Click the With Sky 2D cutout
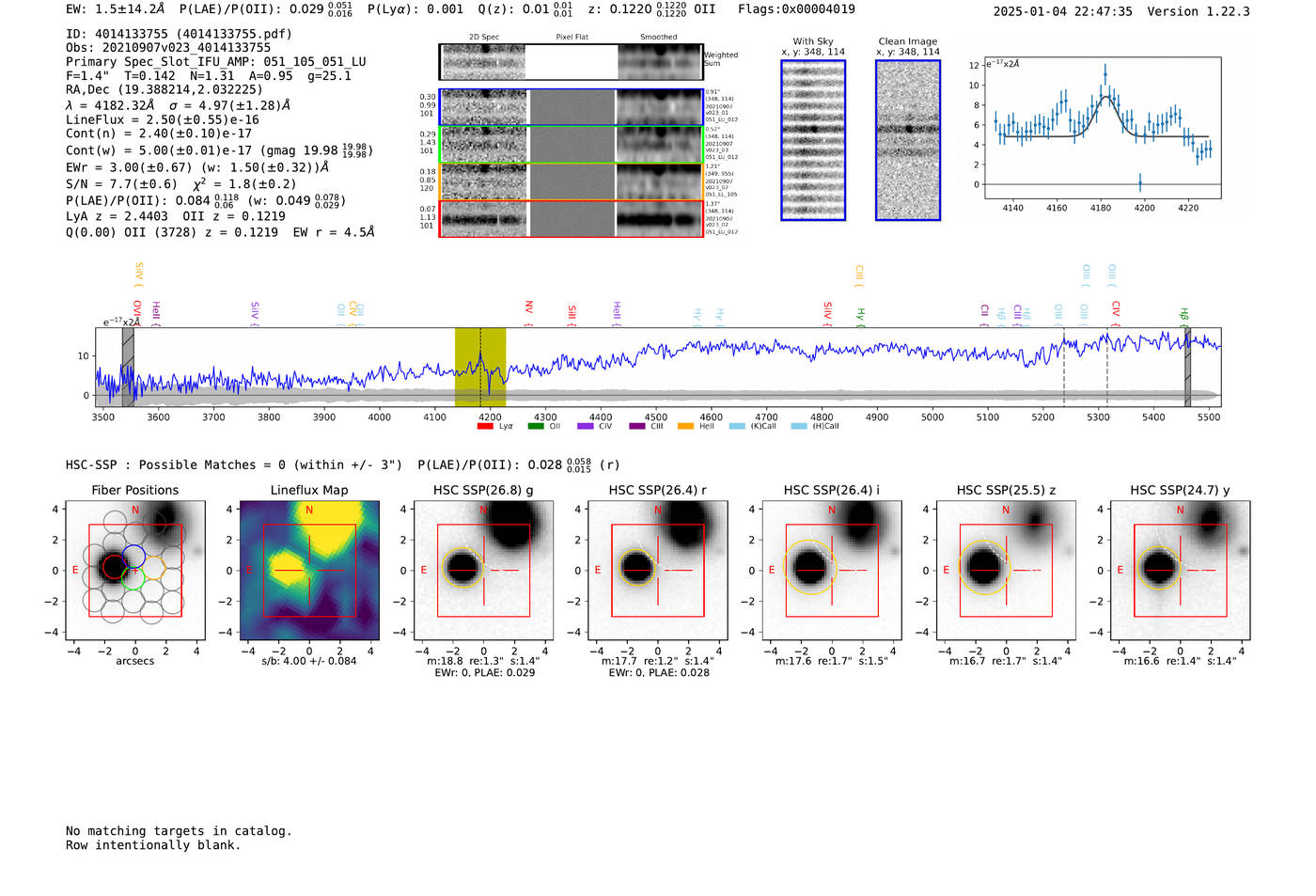Image resolution: width=1316 pixels, height=896 pixels. point(813,140)
